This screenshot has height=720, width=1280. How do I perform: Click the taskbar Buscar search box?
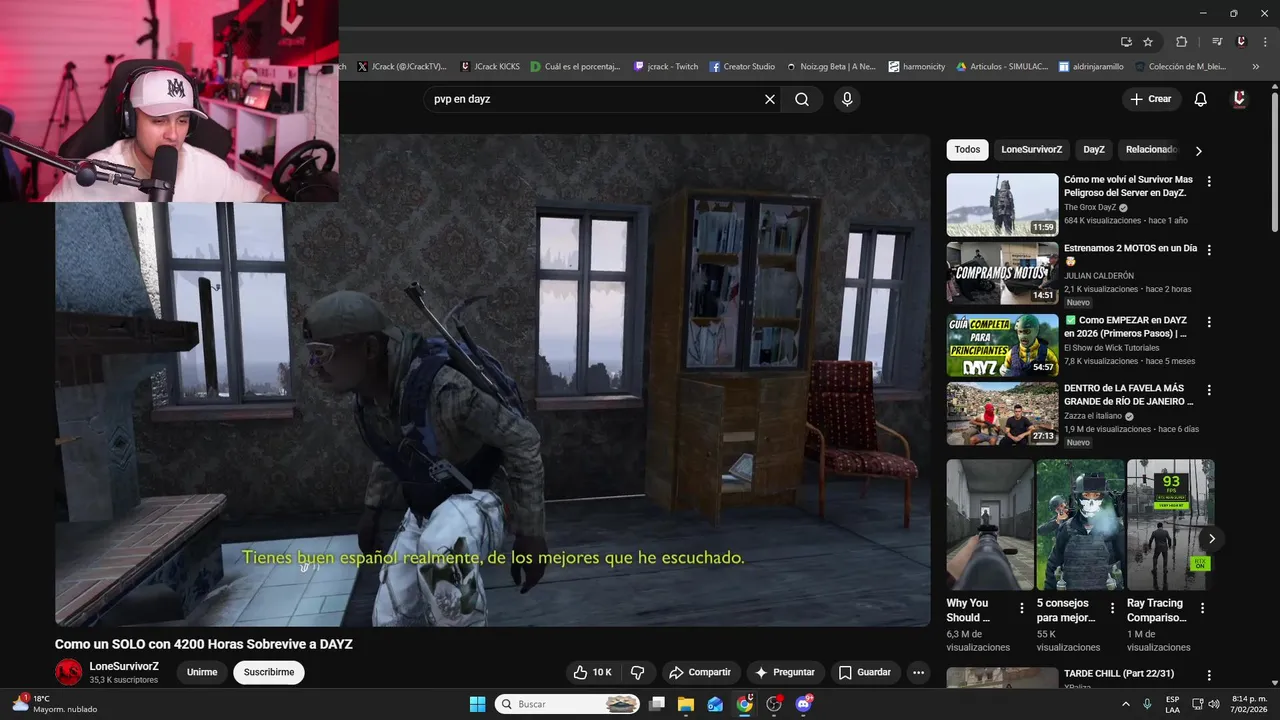[568, 704]
